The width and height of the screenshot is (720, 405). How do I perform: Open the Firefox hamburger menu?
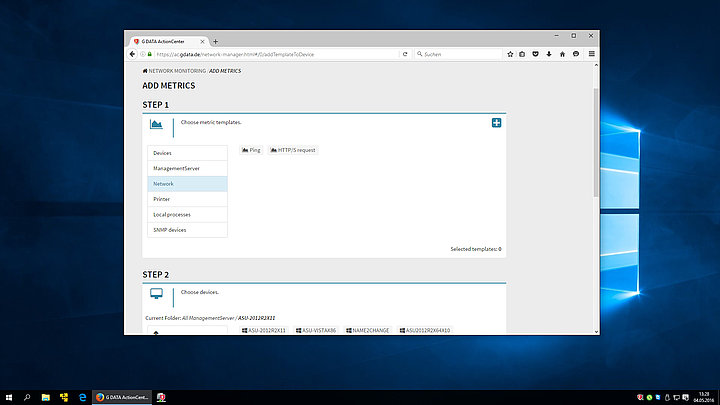click(591, 54)
